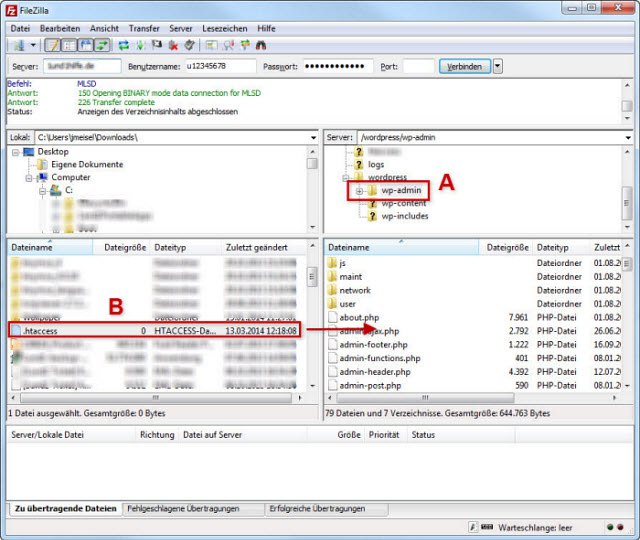Click the Verbinden button
The height and width of the screenshot is (540, 640).
tap(465, 67)
